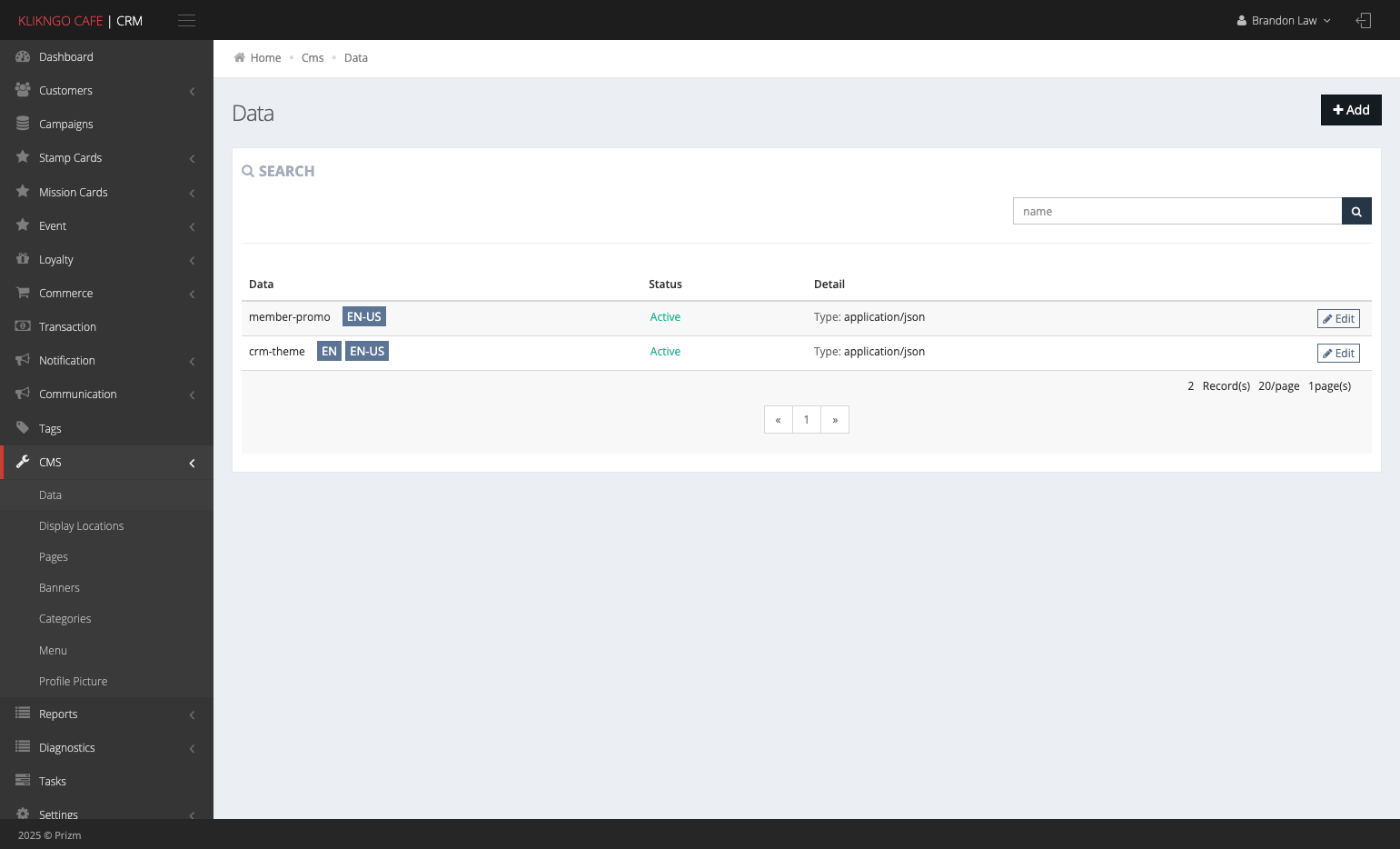The image size is (1400, 849).
Task: Click the Stamp Cards star icon
Action: point(23,157)
